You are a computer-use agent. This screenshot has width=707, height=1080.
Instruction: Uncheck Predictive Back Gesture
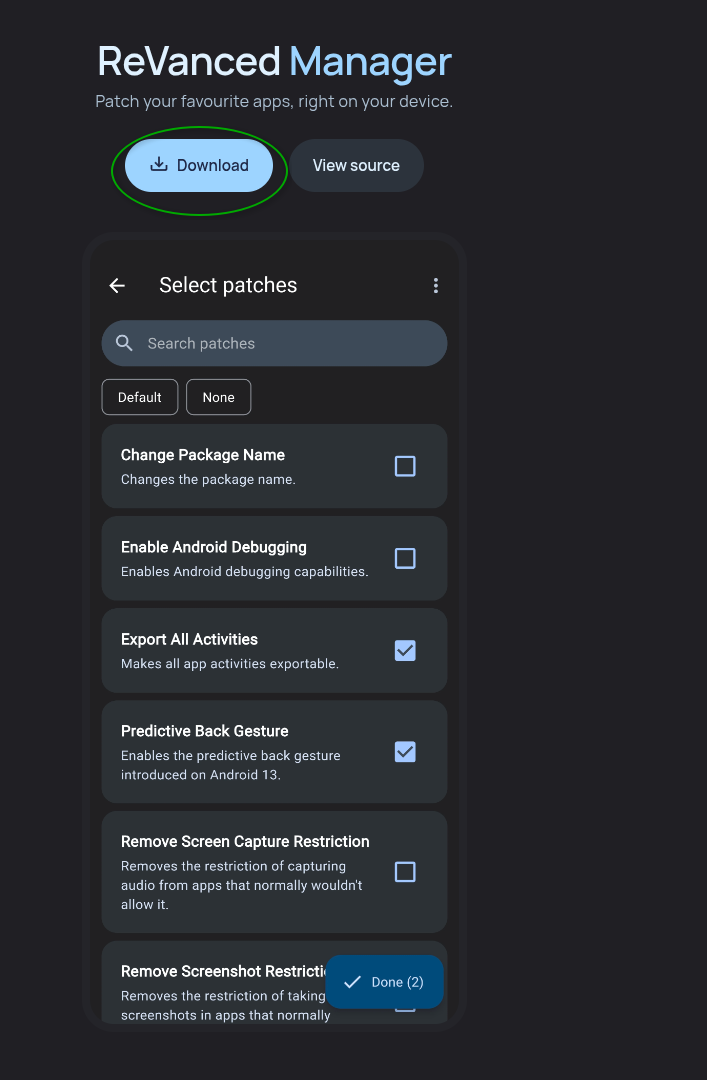point(405,751)
